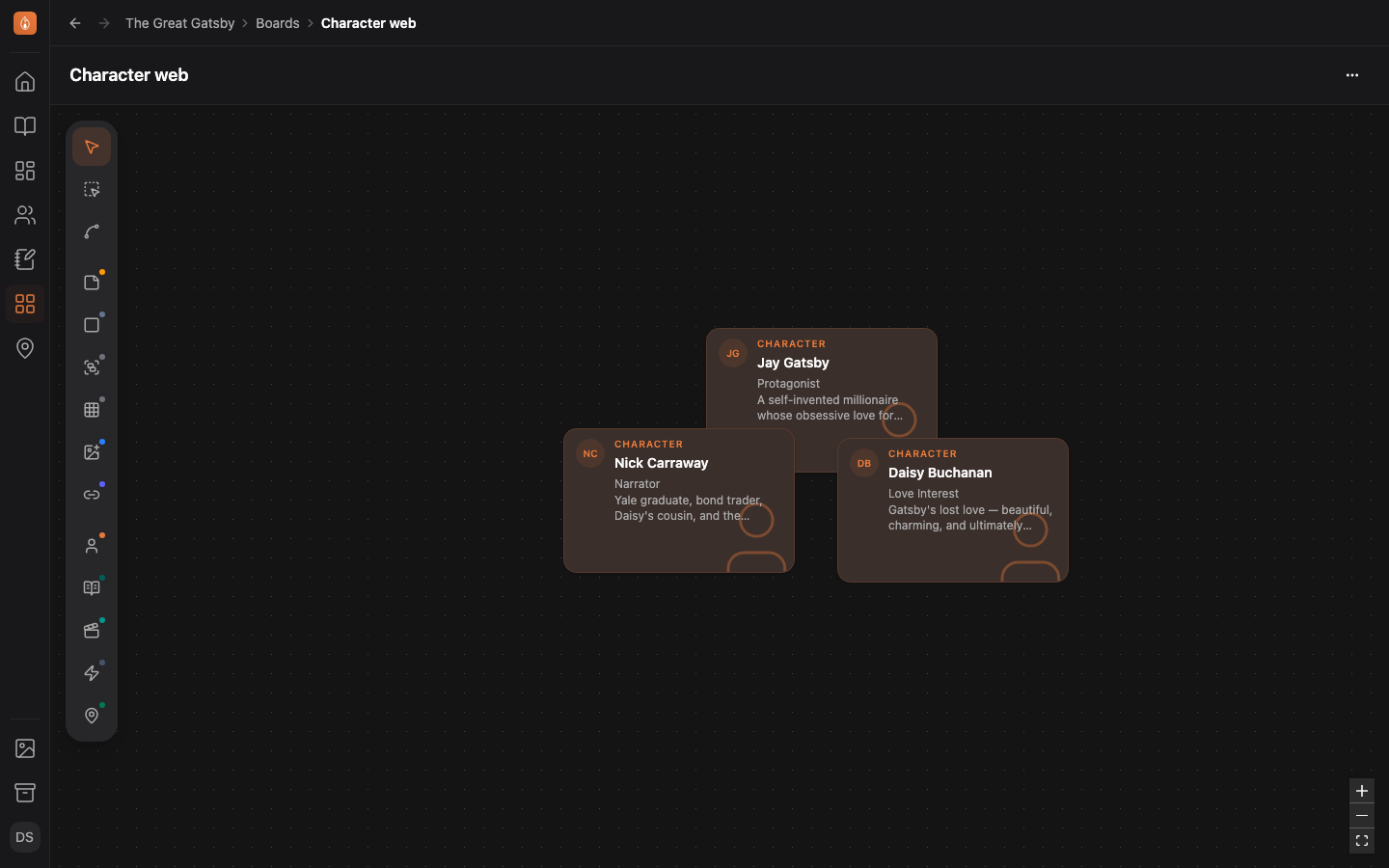
Task: Click the 'Protagonist' role text
Action: [x=789, y=384]
